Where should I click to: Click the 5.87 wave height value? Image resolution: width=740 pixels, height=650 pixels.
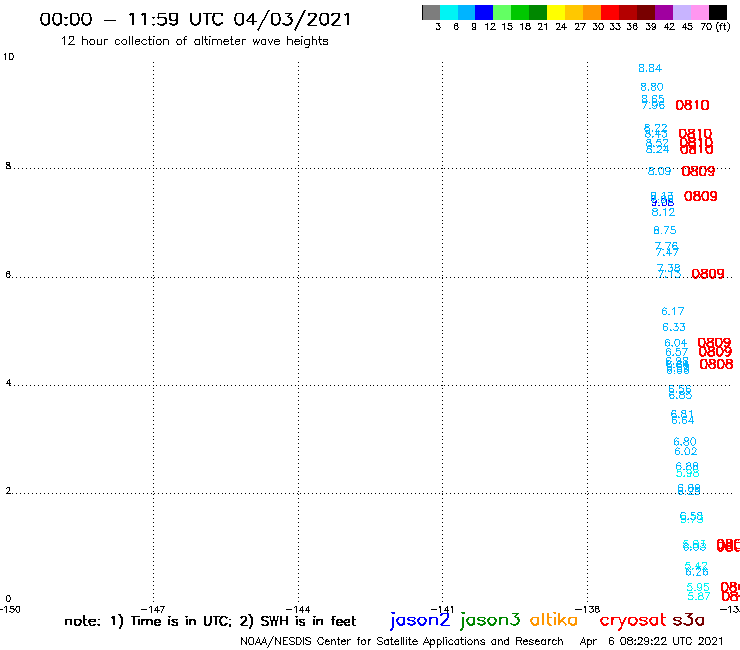pos(699,596)
